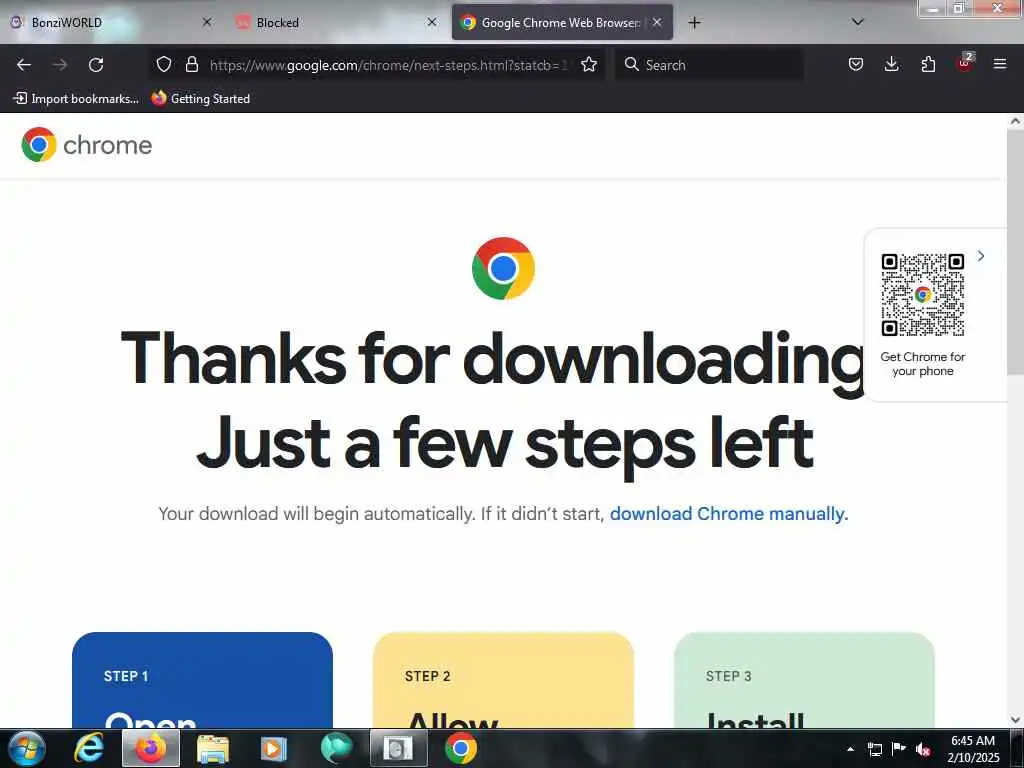The width and height of the screenshot is (1024, 768).
Task: Open Action Center flag tray icon
Action: pos(899,749)
